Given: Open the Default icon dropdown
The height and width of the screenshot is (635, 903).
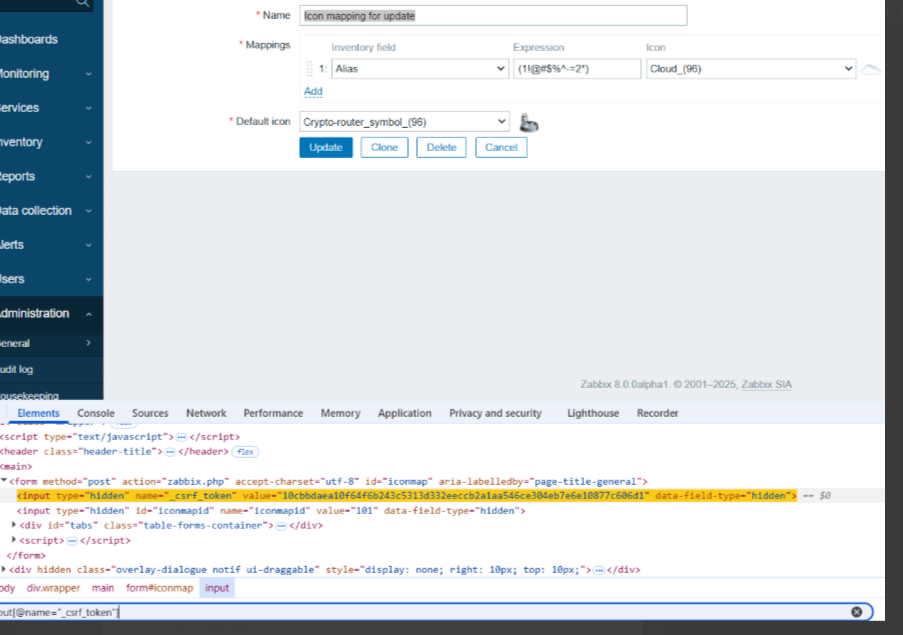Looking at the screenshot, I should coord(404,122).
